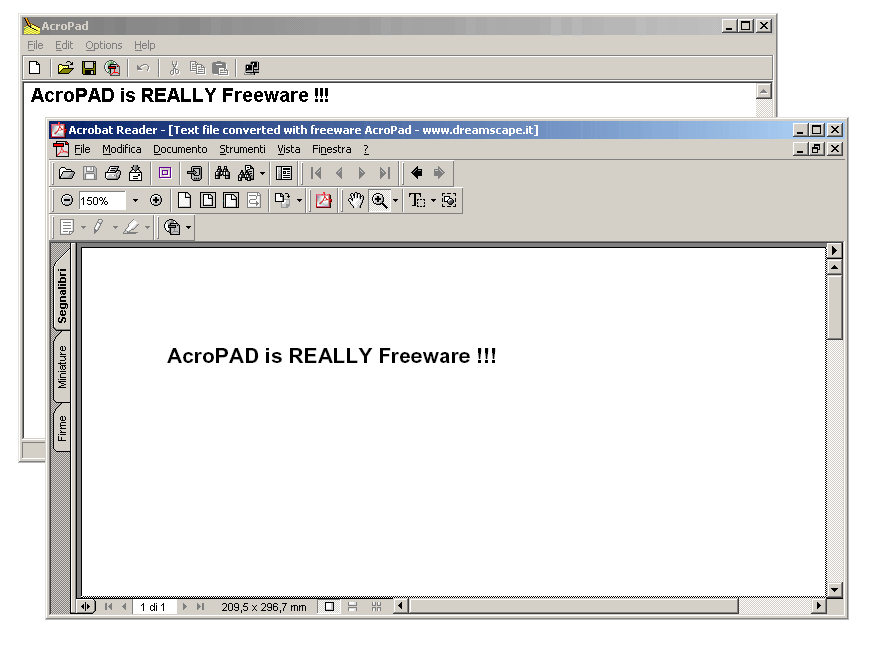871x649 pixels.
Task: Select Actual Size page view icon
Action: [184, 200]
